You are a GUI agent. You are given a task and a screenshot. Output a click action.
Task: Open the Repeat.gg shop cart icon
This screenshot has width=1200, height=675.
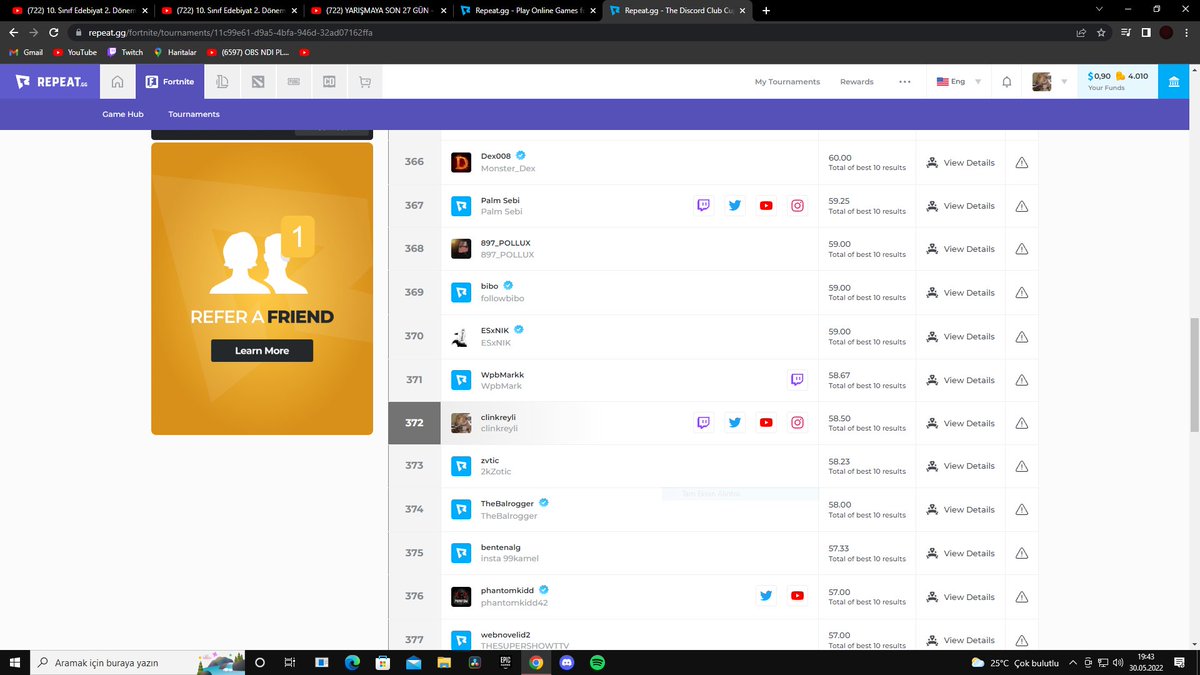coord(365,81)
